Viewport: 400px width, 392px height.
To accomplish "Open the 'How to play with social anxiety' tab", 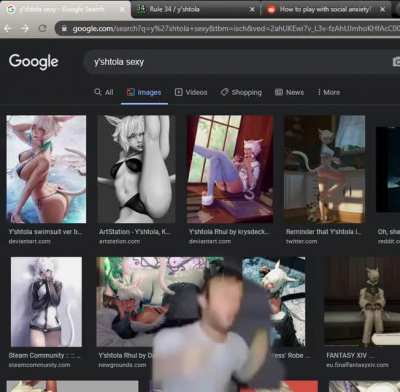I will tap(325, 9).
